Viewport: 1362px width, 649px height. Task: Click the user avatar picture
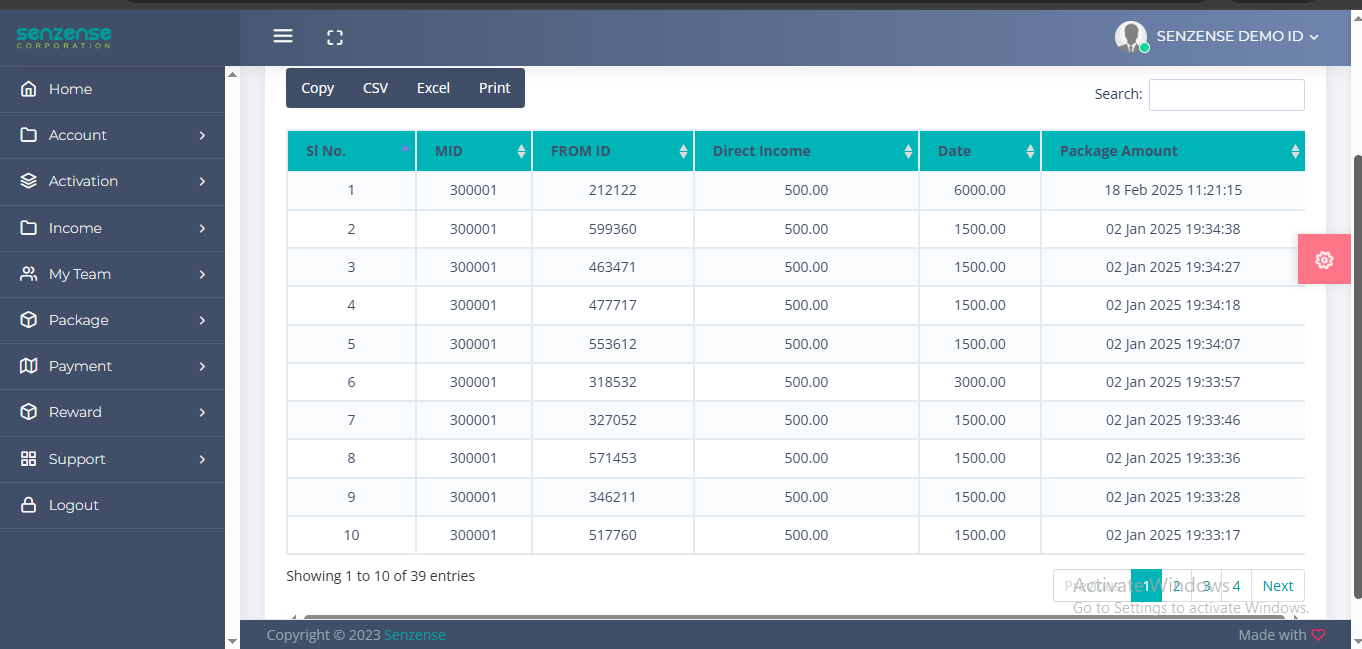pyautogui.click(x=1131, y=37)
